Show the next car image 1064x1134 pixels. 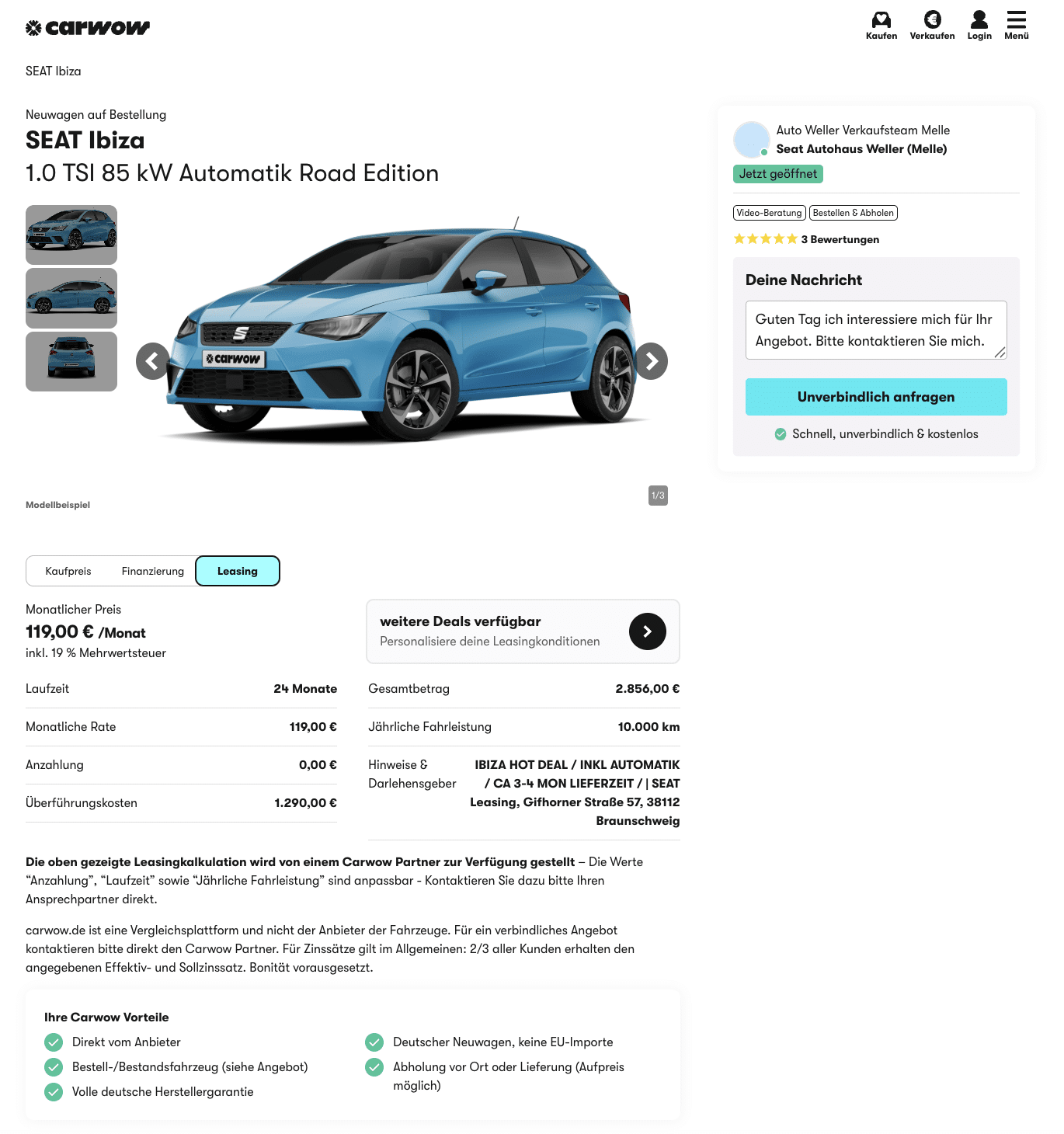click(x=651, y=361)
